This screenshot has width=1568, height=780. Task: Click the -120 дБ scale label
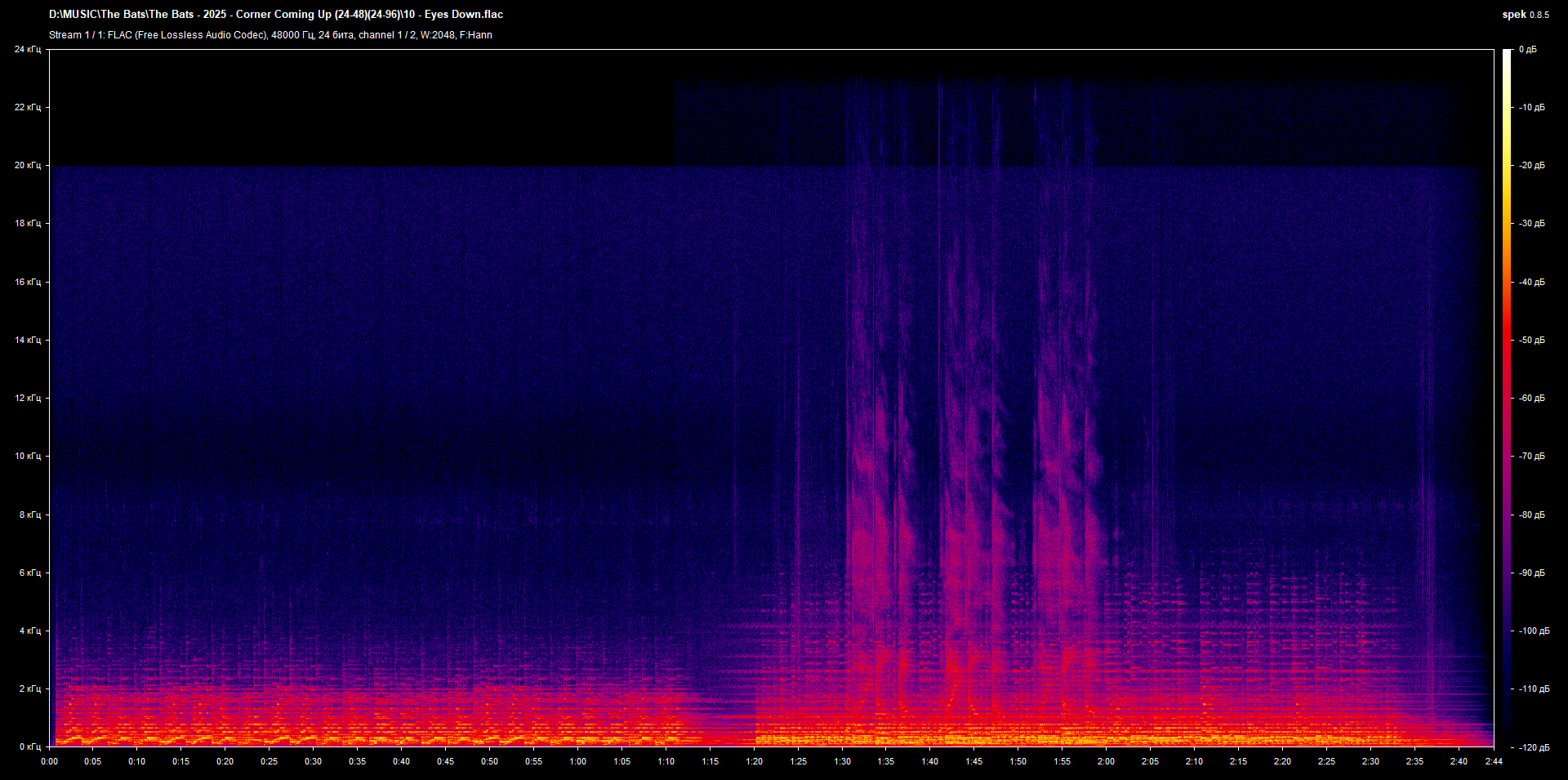coord(1534,747)
